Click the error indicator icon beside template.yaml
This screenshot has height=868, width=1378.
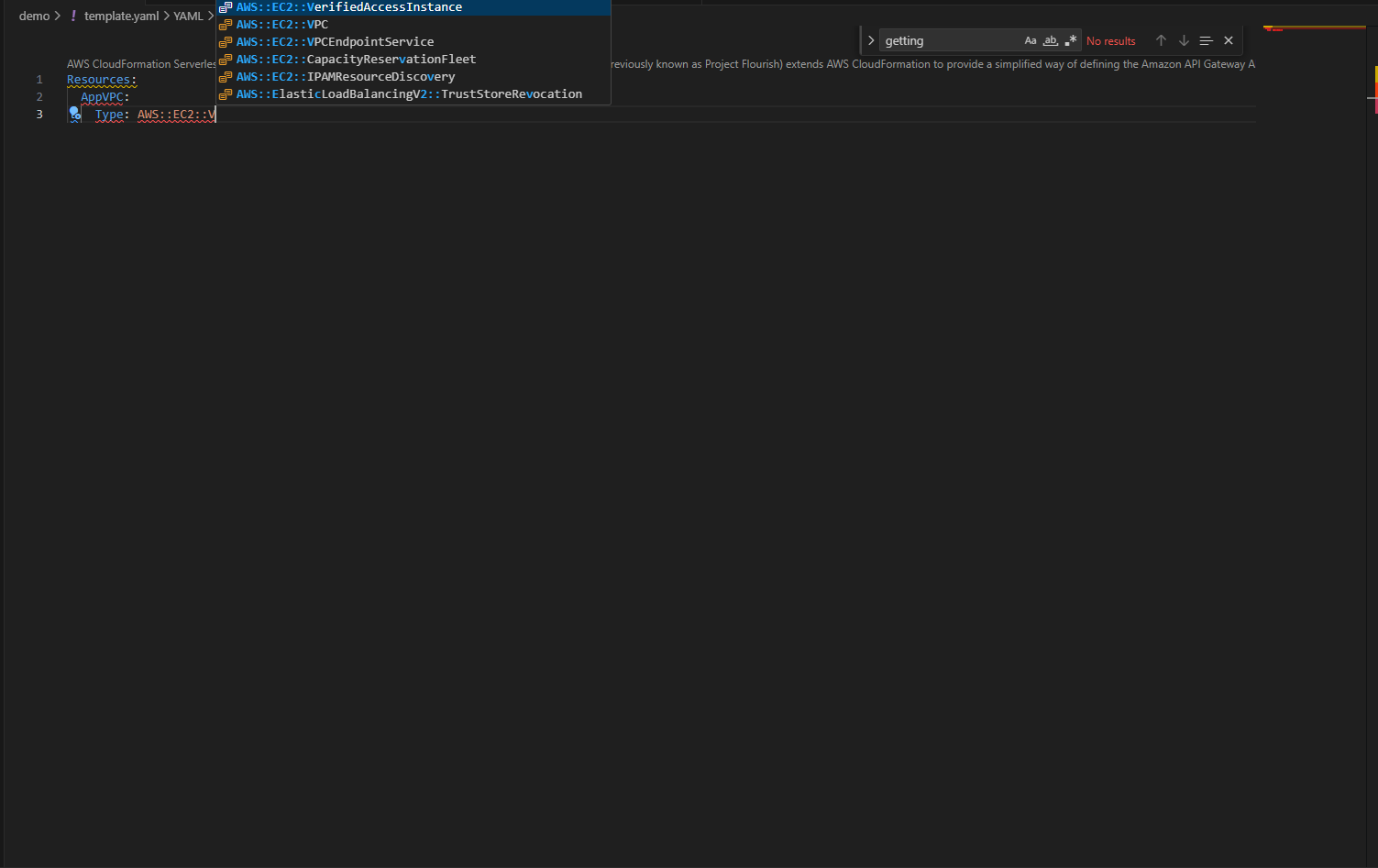pos(73,16)
